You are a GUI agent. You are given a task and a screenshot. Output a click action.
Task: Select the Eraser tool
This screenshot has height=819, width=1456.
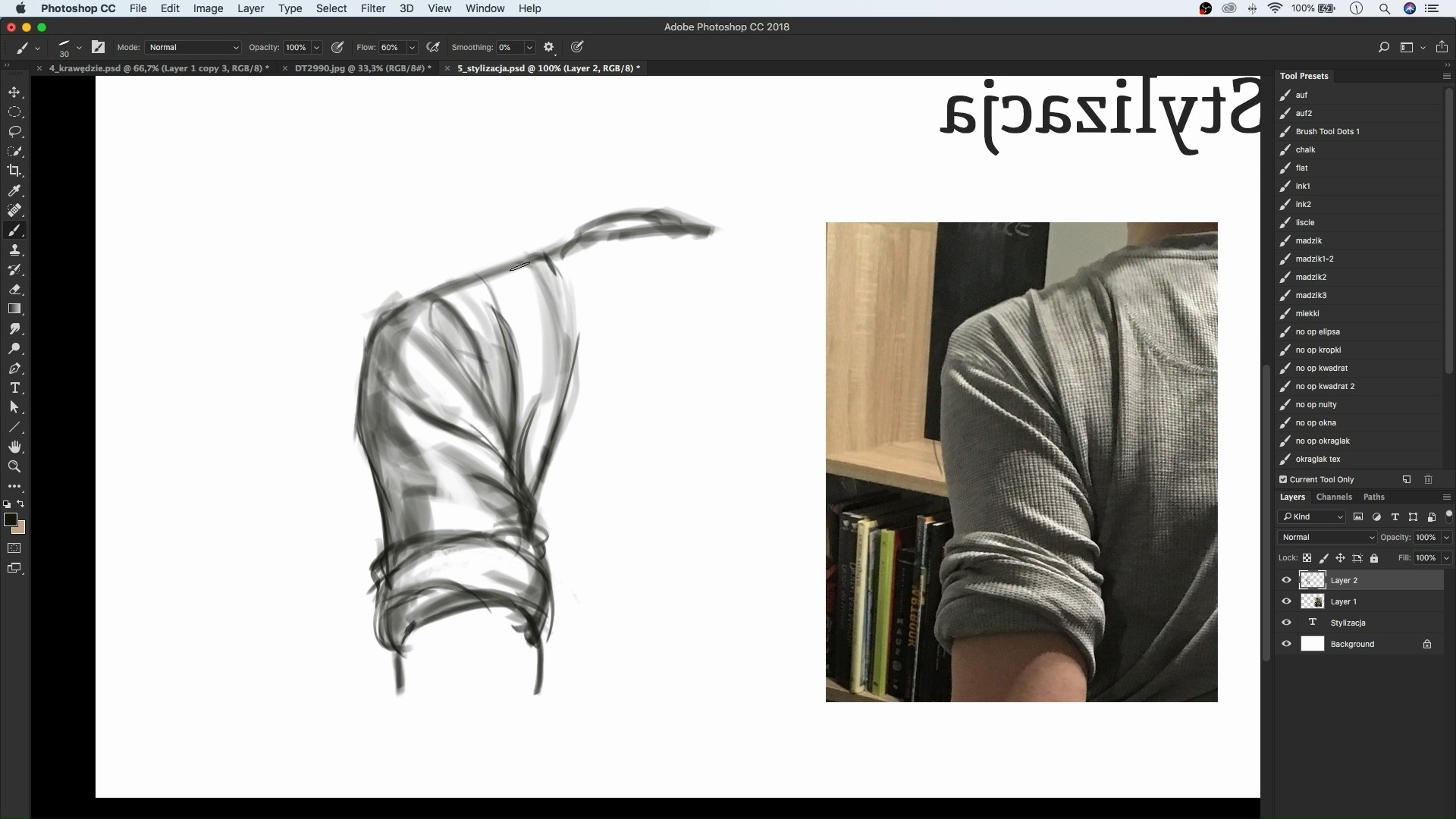click(x=14, y=290)
